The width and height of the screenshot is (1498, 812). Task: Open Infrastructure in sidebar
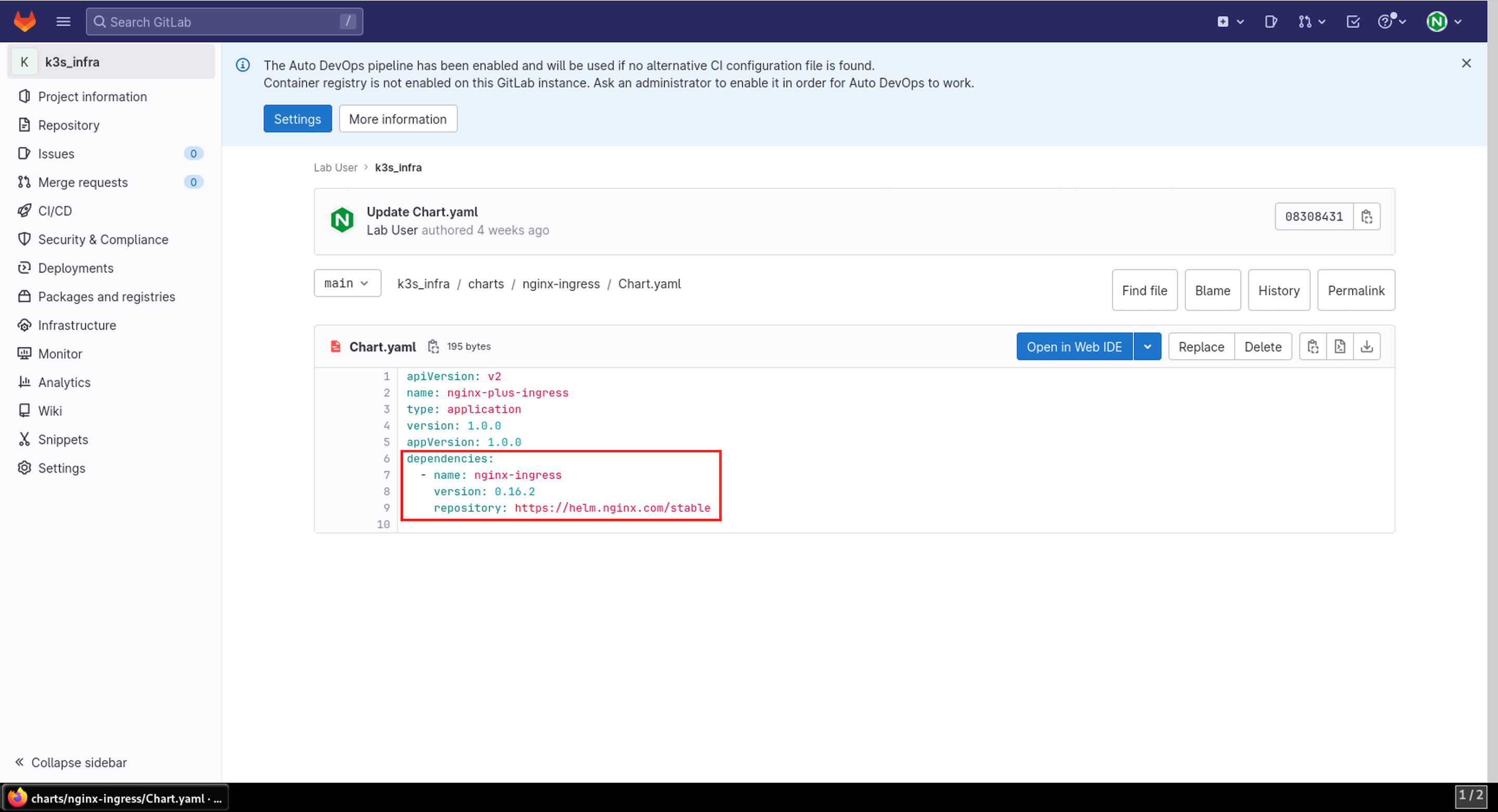tap(111, 325)
